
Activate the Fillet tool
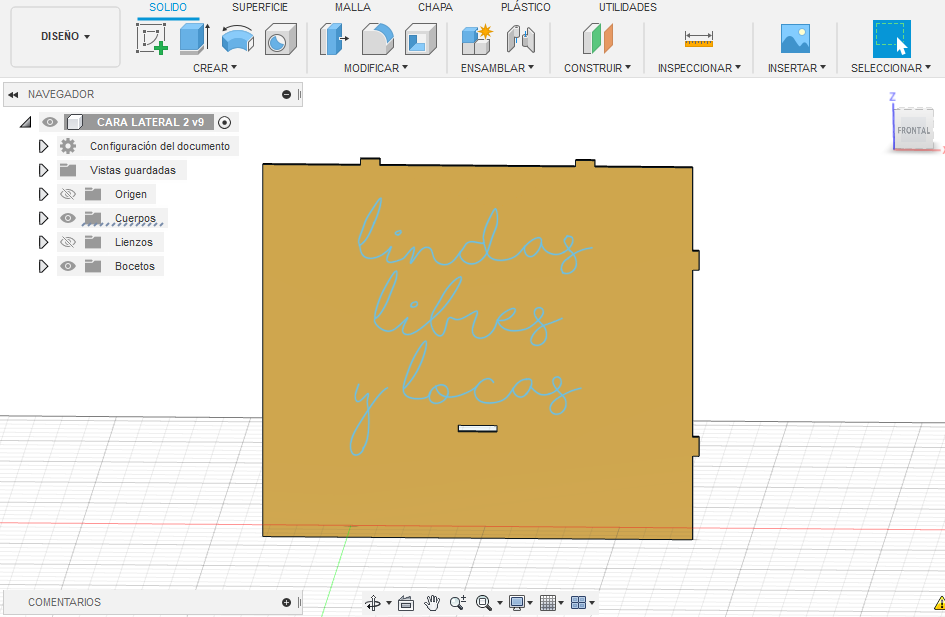click(x=377, y=39)
